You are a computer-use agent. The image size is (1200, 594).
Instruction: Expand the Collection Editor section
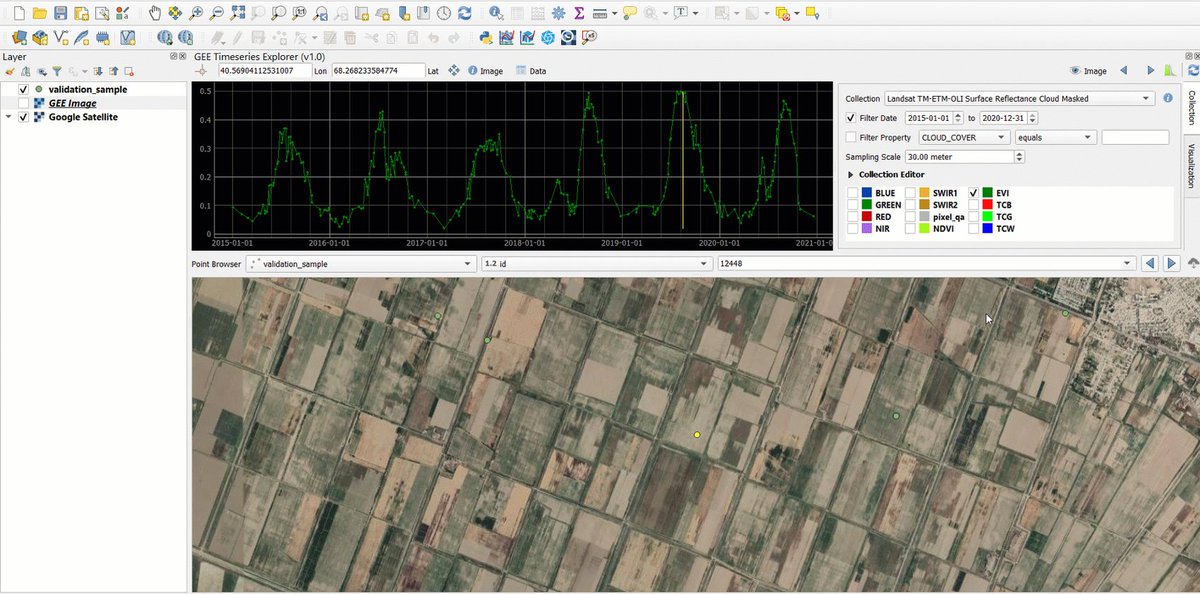point(851,175)
